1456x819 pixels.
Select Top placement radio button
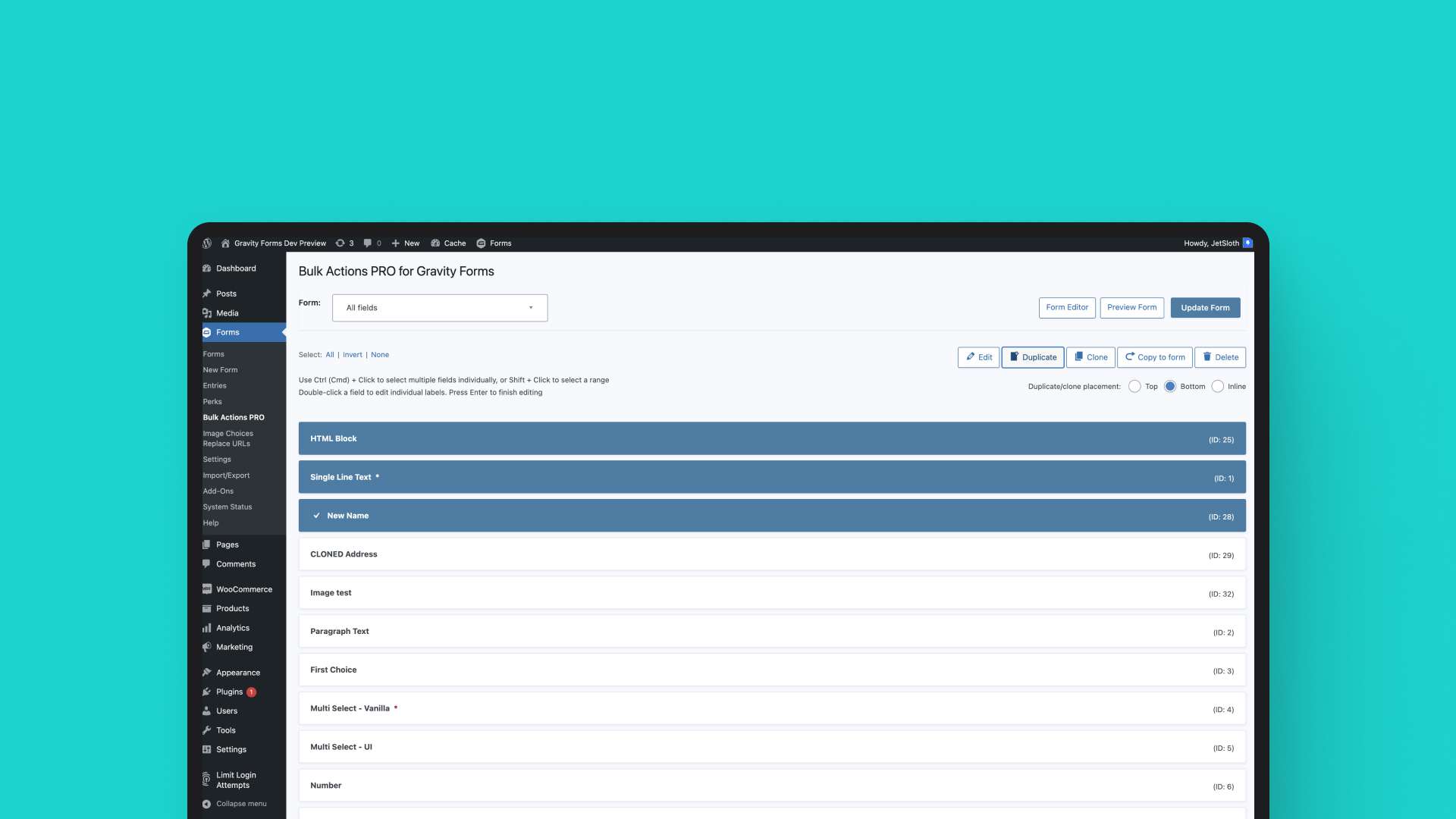pos(1134,387)
